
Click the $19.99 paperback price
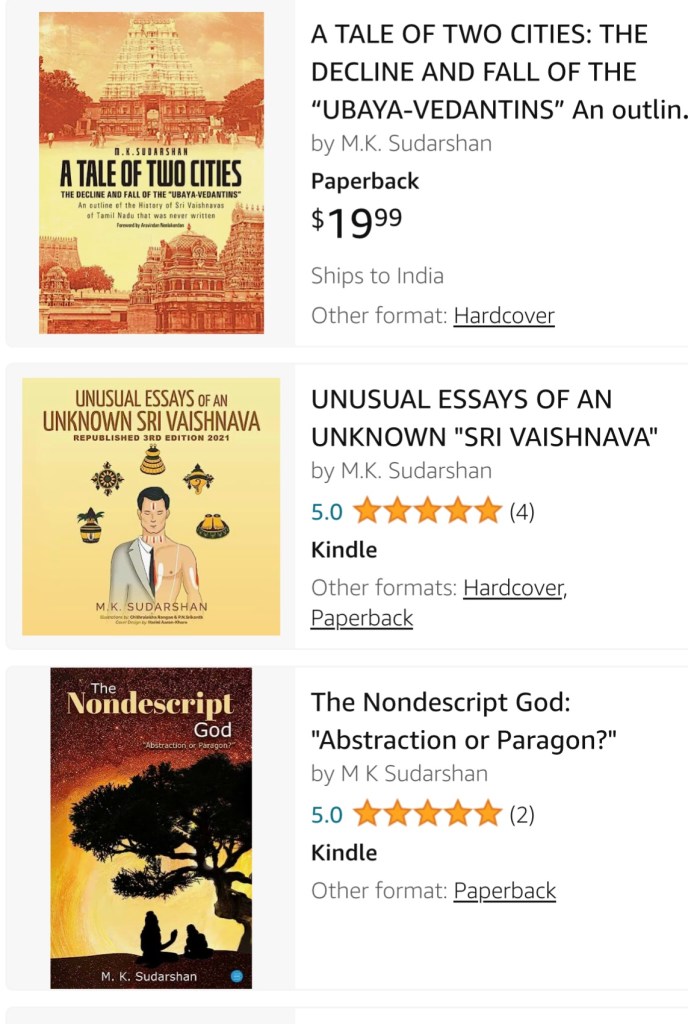(x=357, y=222)
